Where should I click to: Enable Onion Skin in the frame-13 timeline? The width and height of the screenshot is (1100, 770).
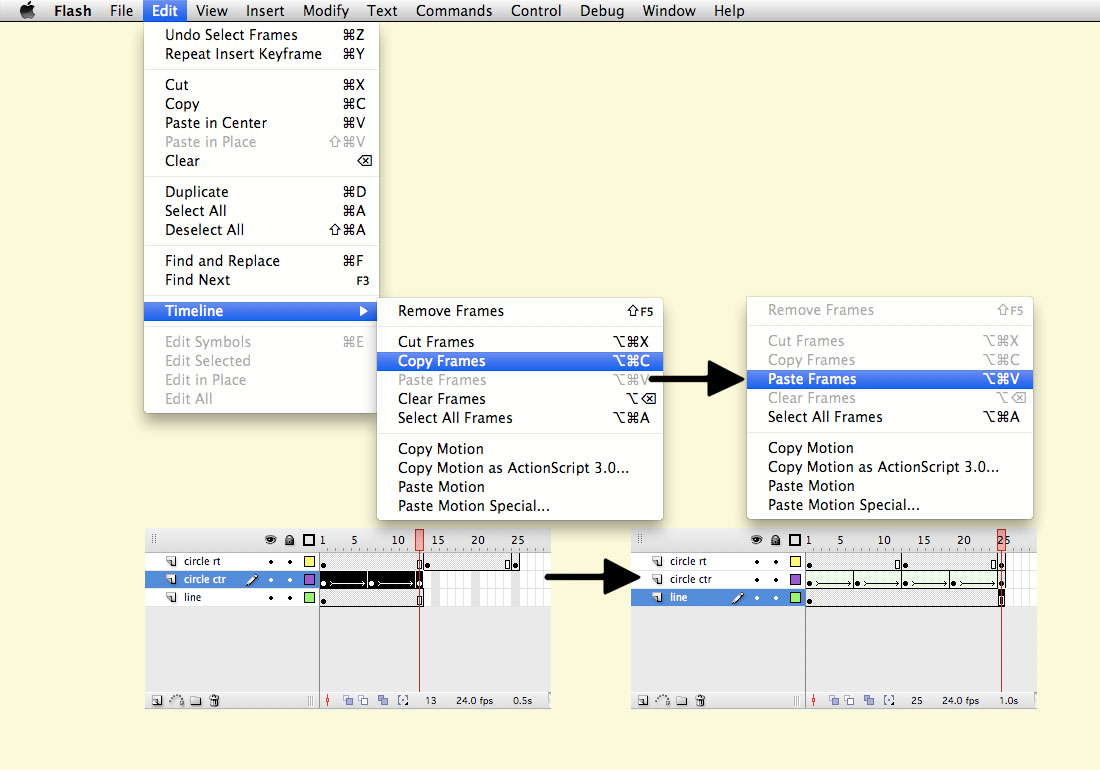point(348,701)
